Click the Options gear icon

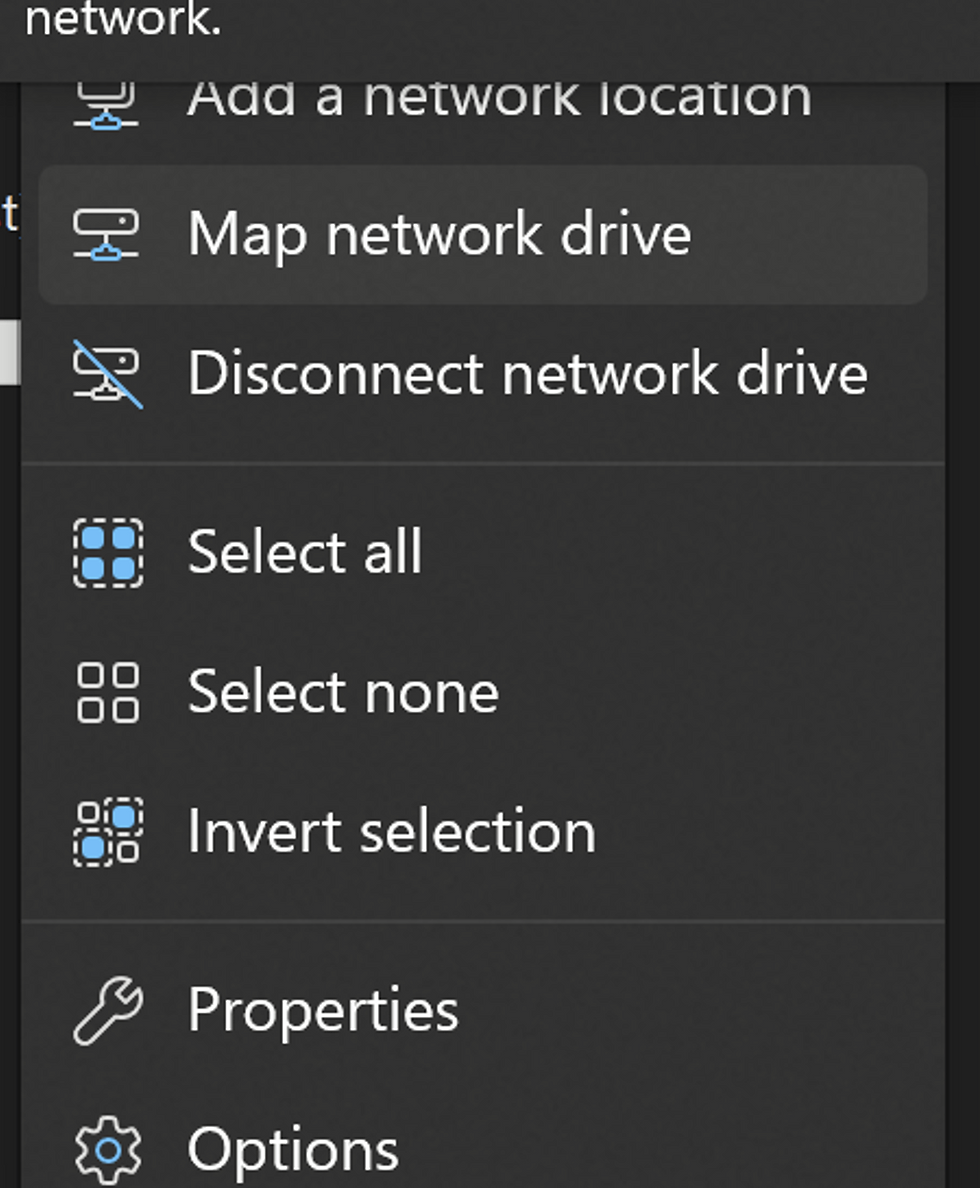pyautogui.click(x=107, y=1150)
